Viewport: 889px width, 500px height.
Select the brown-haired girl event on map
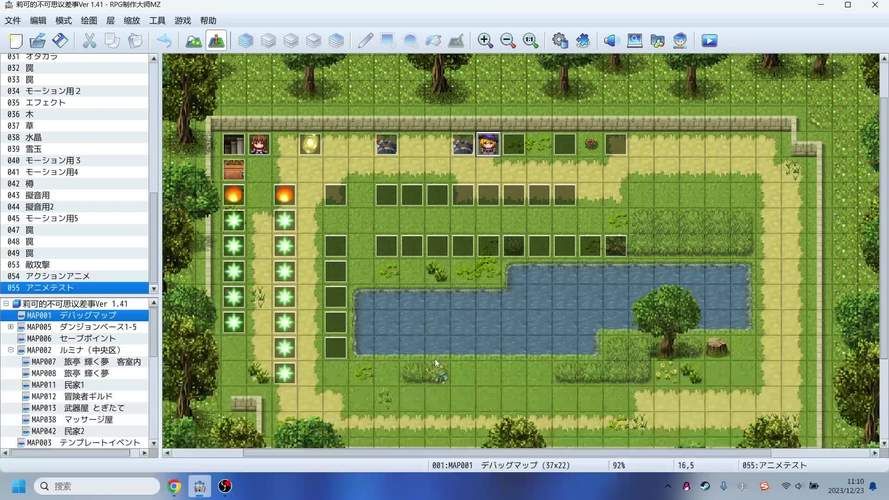[x=259, y=145]
